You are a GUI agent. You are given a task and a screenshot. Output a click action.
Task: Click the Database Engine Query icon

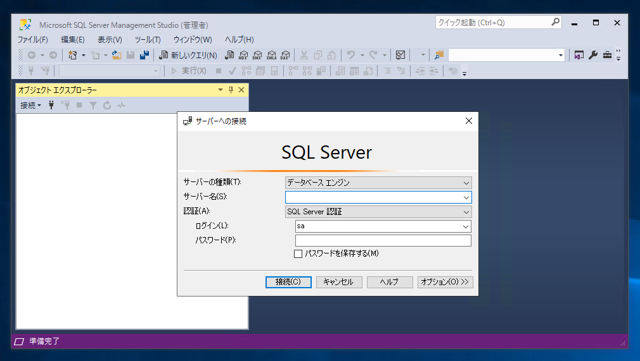[230, 55]
